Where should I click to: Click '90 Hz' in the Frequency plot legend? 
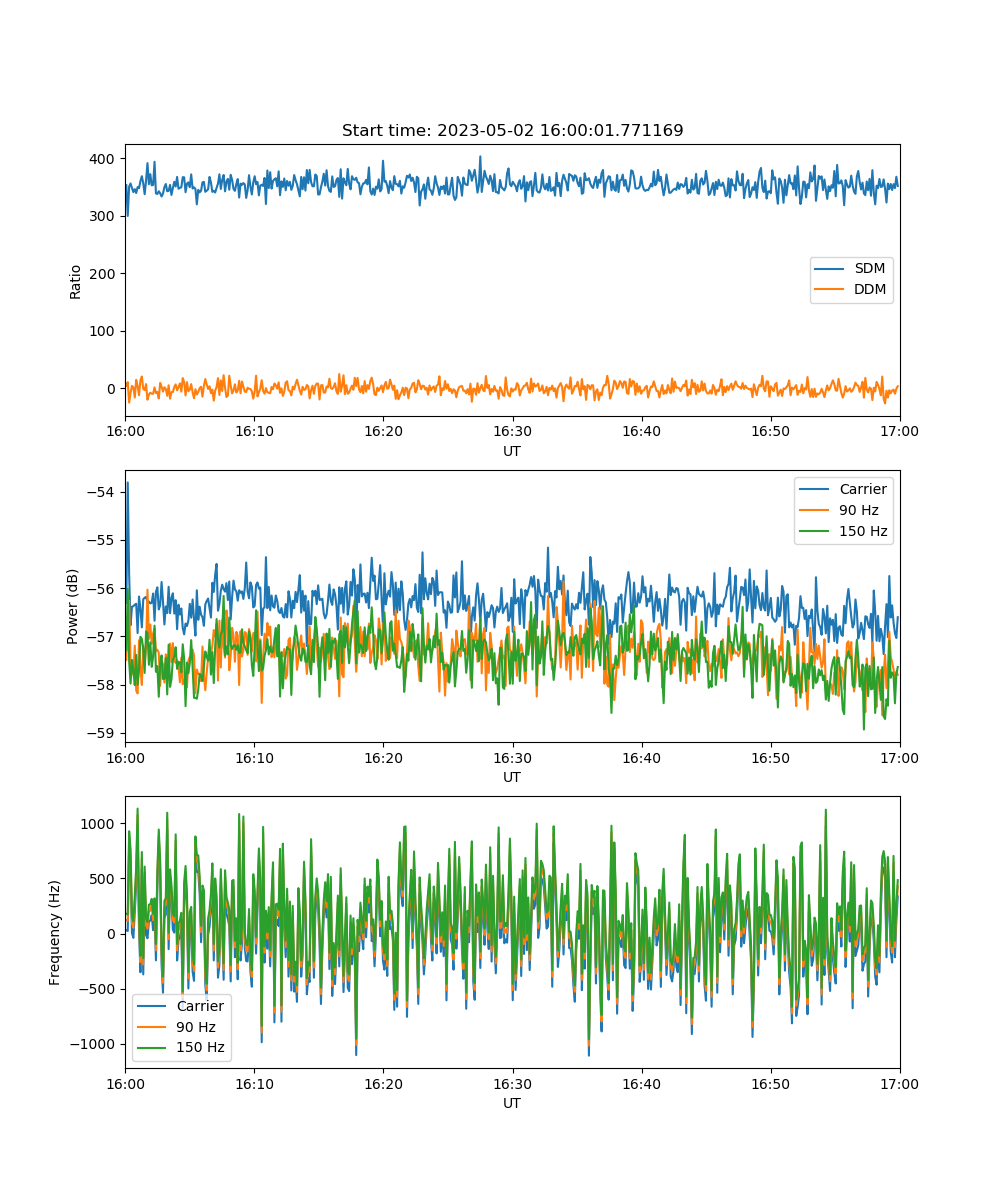(196, 1027)
